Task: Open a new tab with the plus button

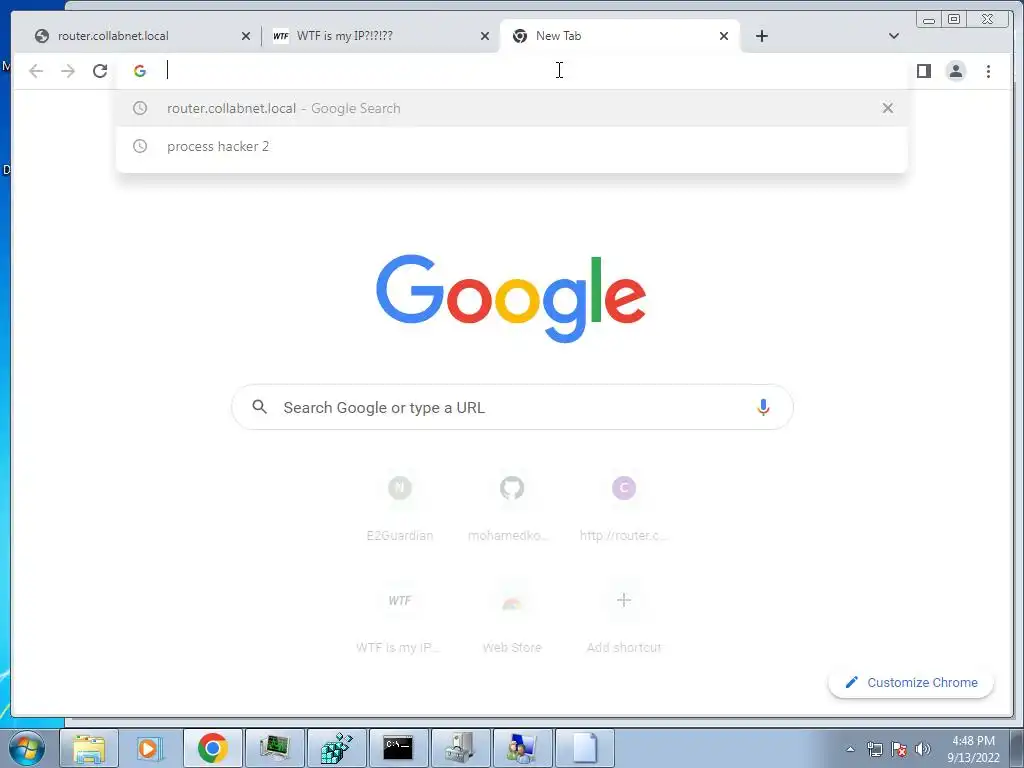Action: (761, 36)
